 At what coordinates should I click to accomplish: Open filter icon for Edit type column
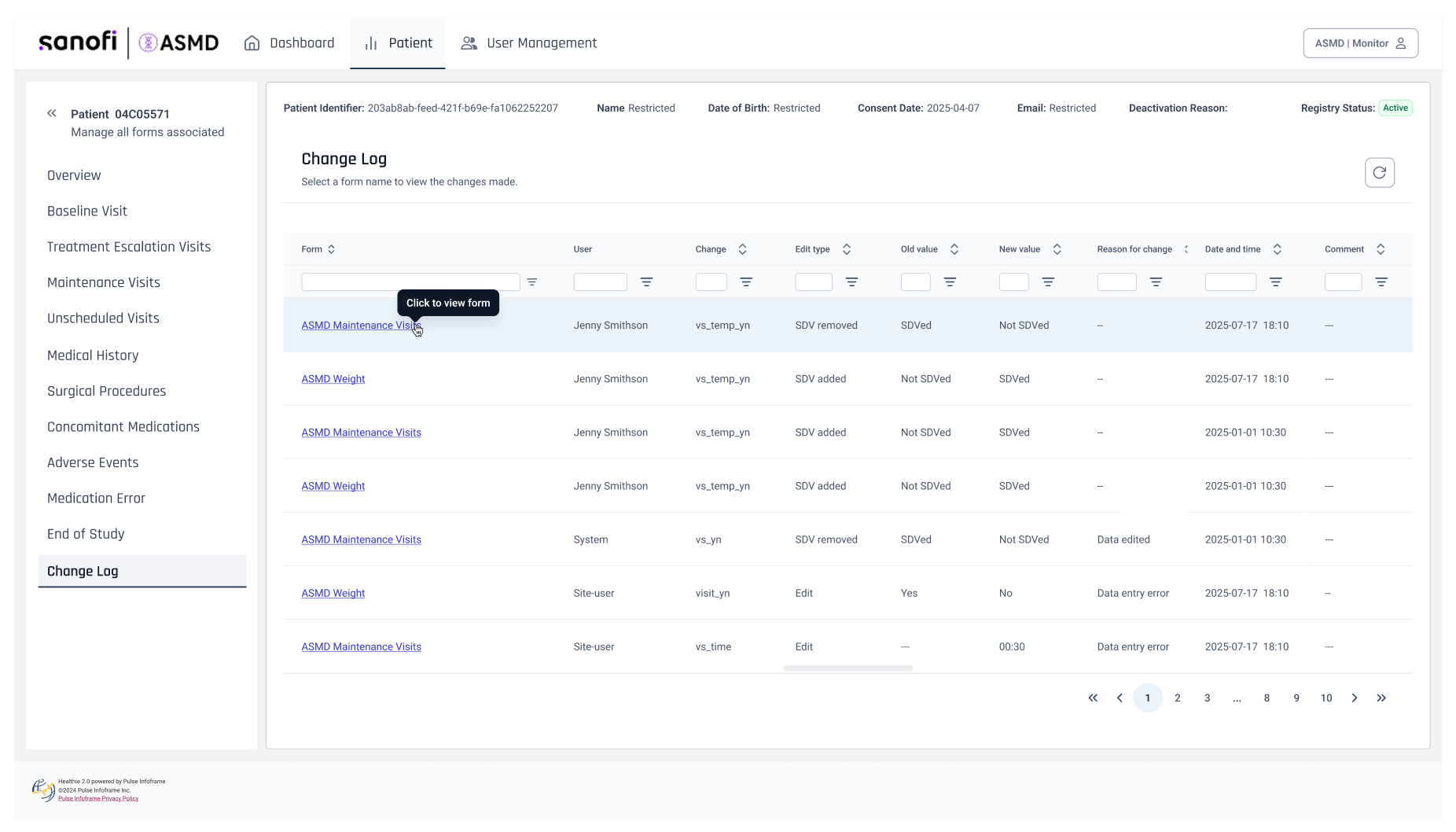tap(851, 282)
